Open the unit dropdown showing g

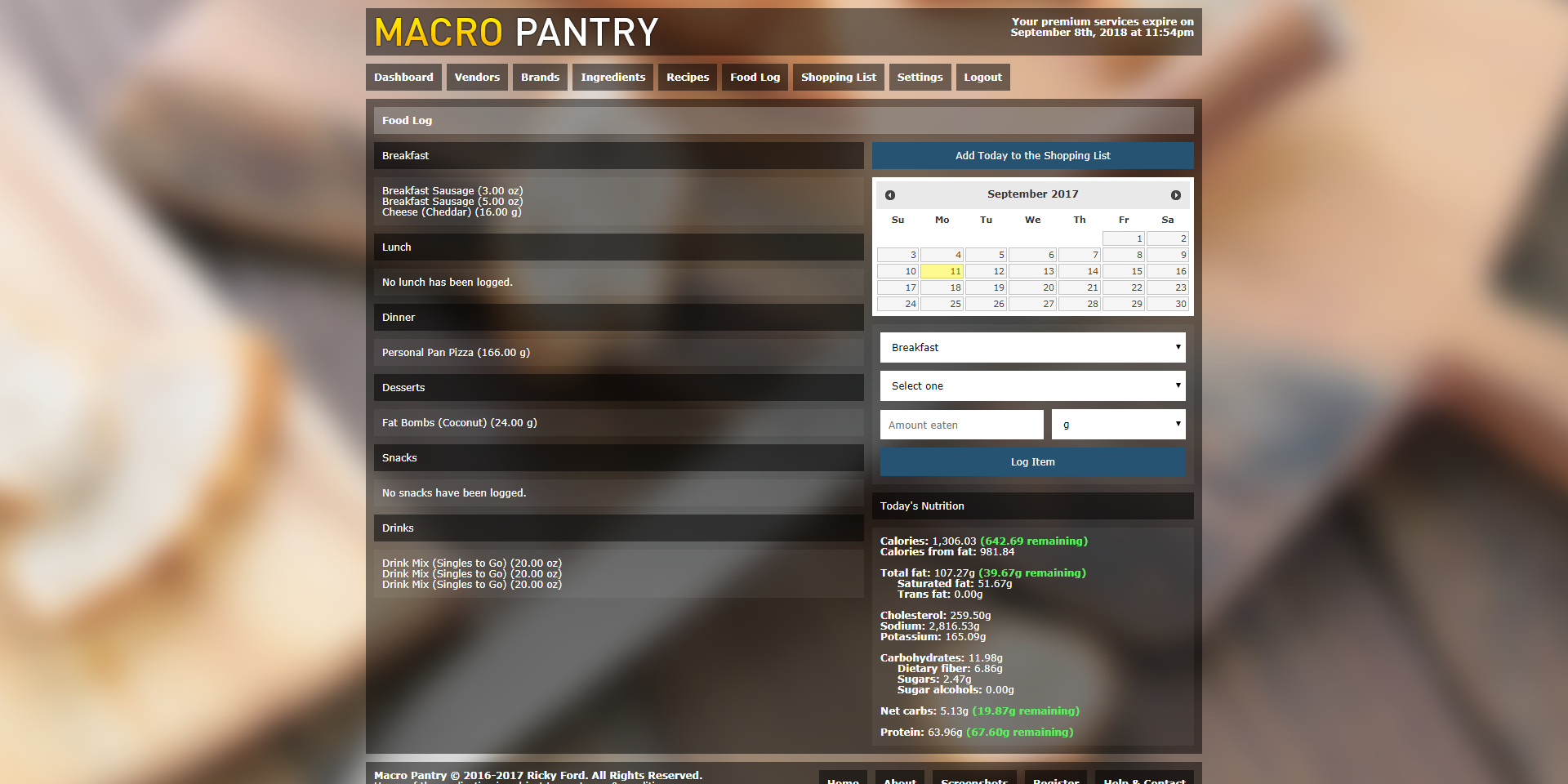tap(1118, 425)
